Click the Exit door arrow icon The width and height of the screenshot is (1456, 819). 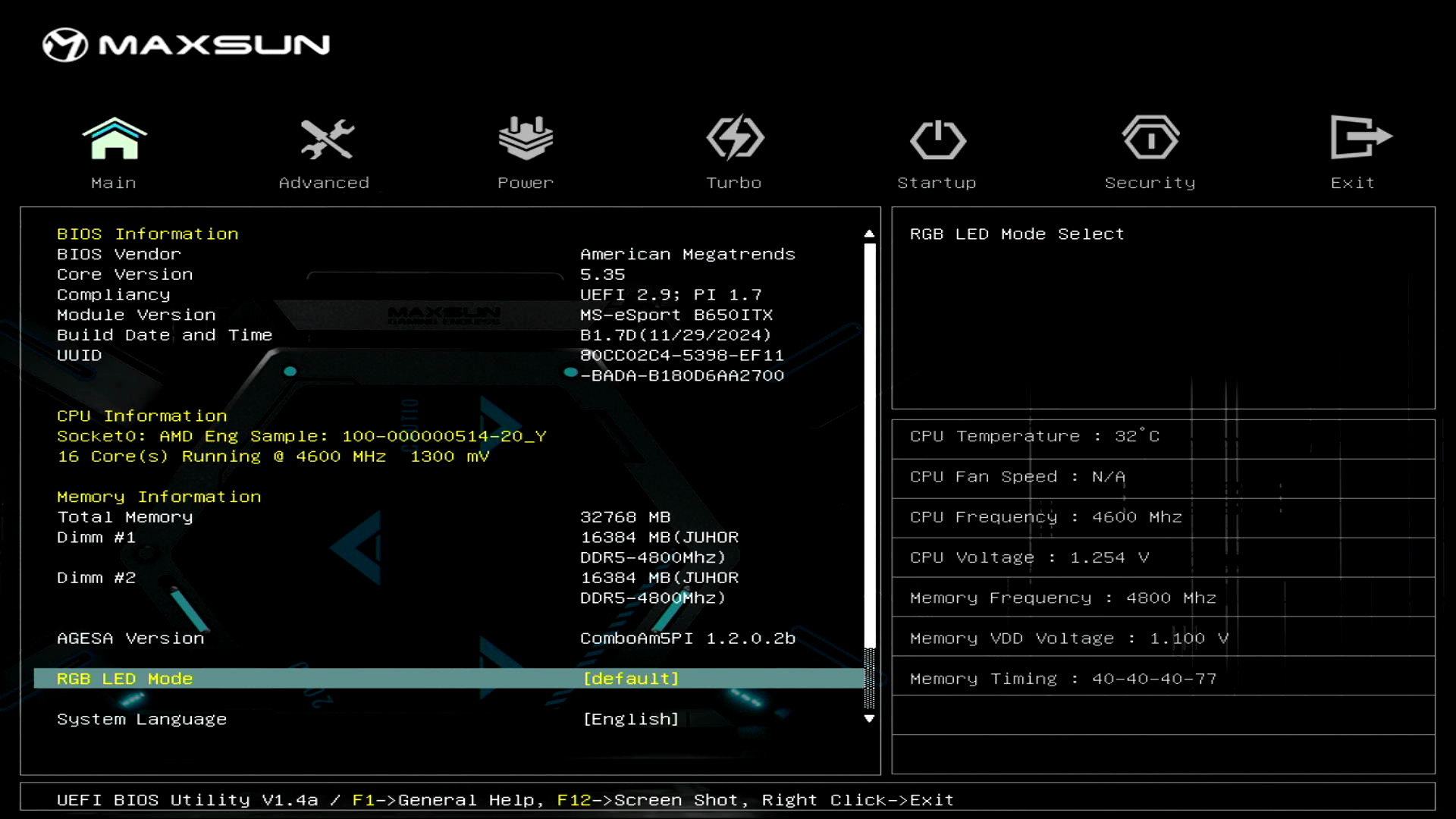(x=1360, y=137)
